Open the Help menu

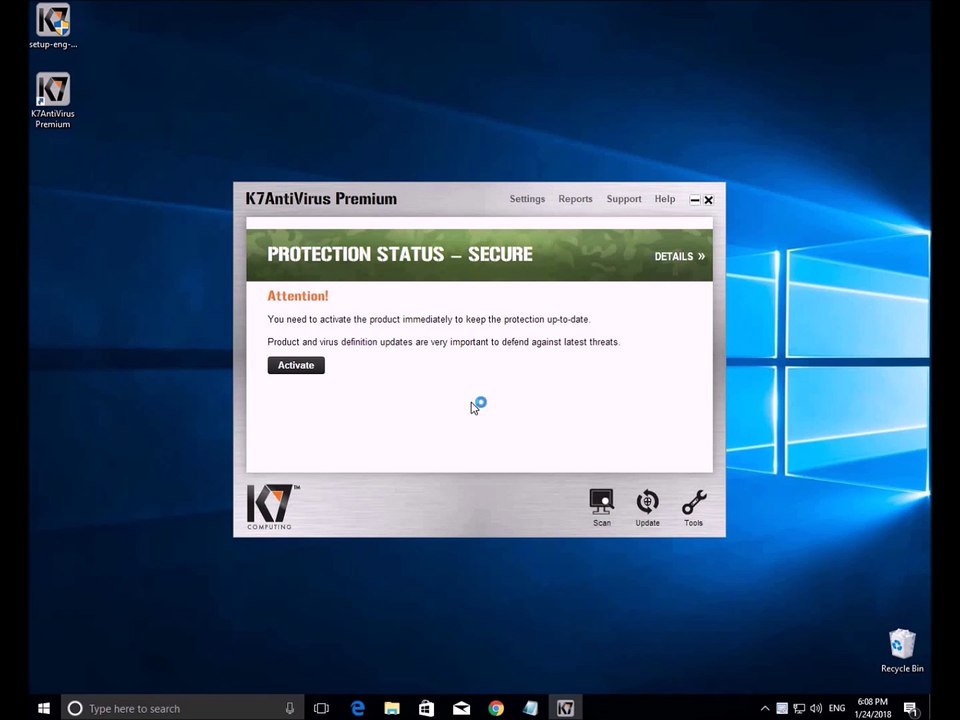coord(665,199)
